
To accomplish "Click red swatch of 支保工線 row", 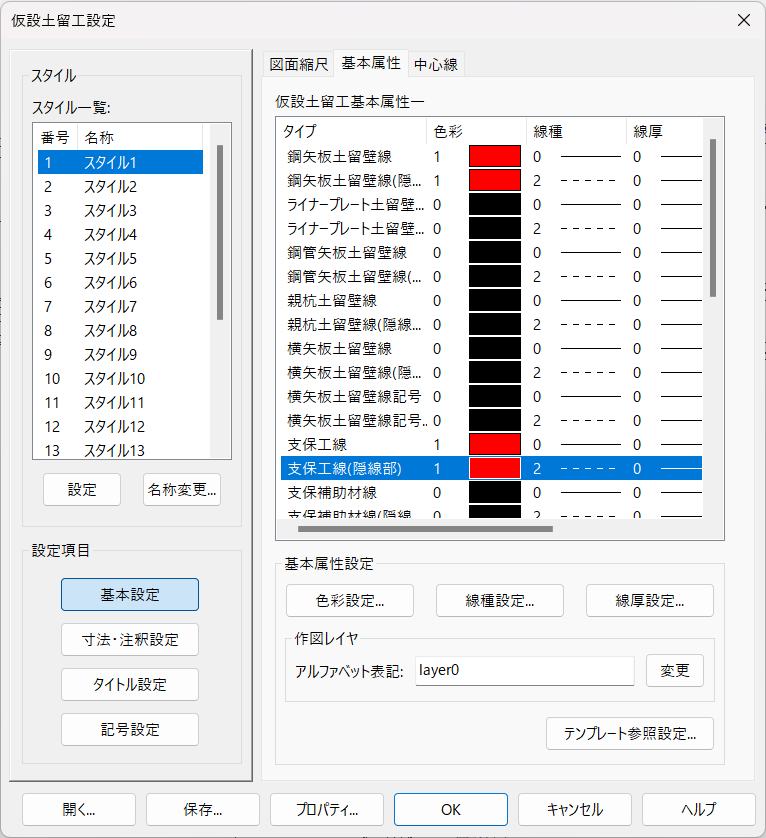I will (495, 444).
